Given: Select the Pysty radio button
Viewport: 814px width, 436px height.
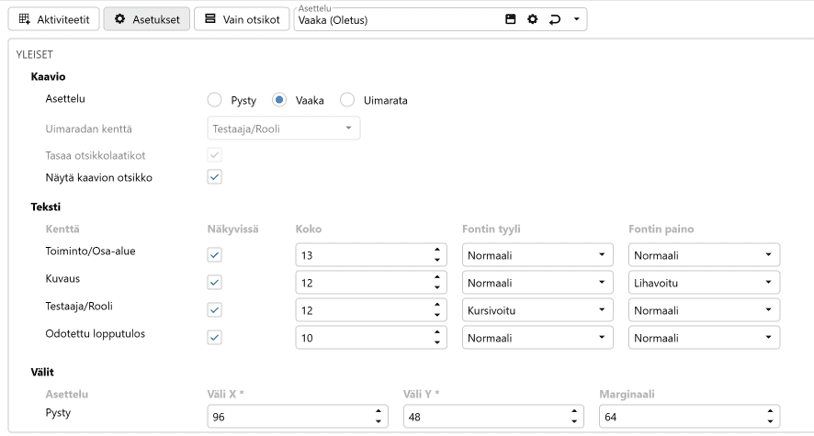Looking at the screenshot, I should (215, 100).
